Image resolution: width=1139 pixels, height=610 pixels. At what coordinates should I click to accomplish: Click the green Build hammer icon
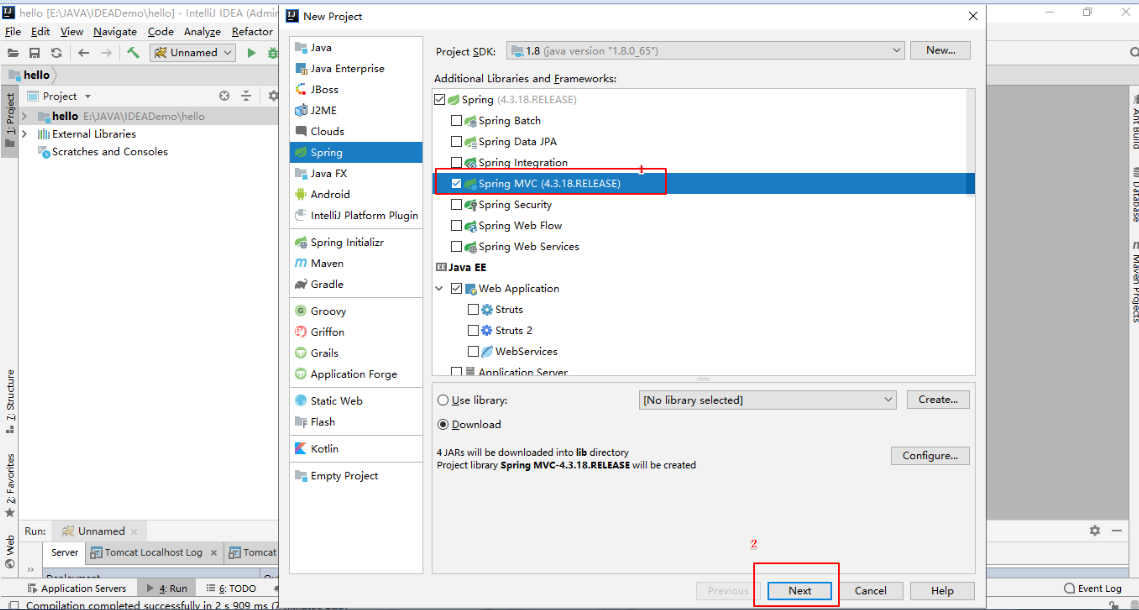click(x=133, y=52)
